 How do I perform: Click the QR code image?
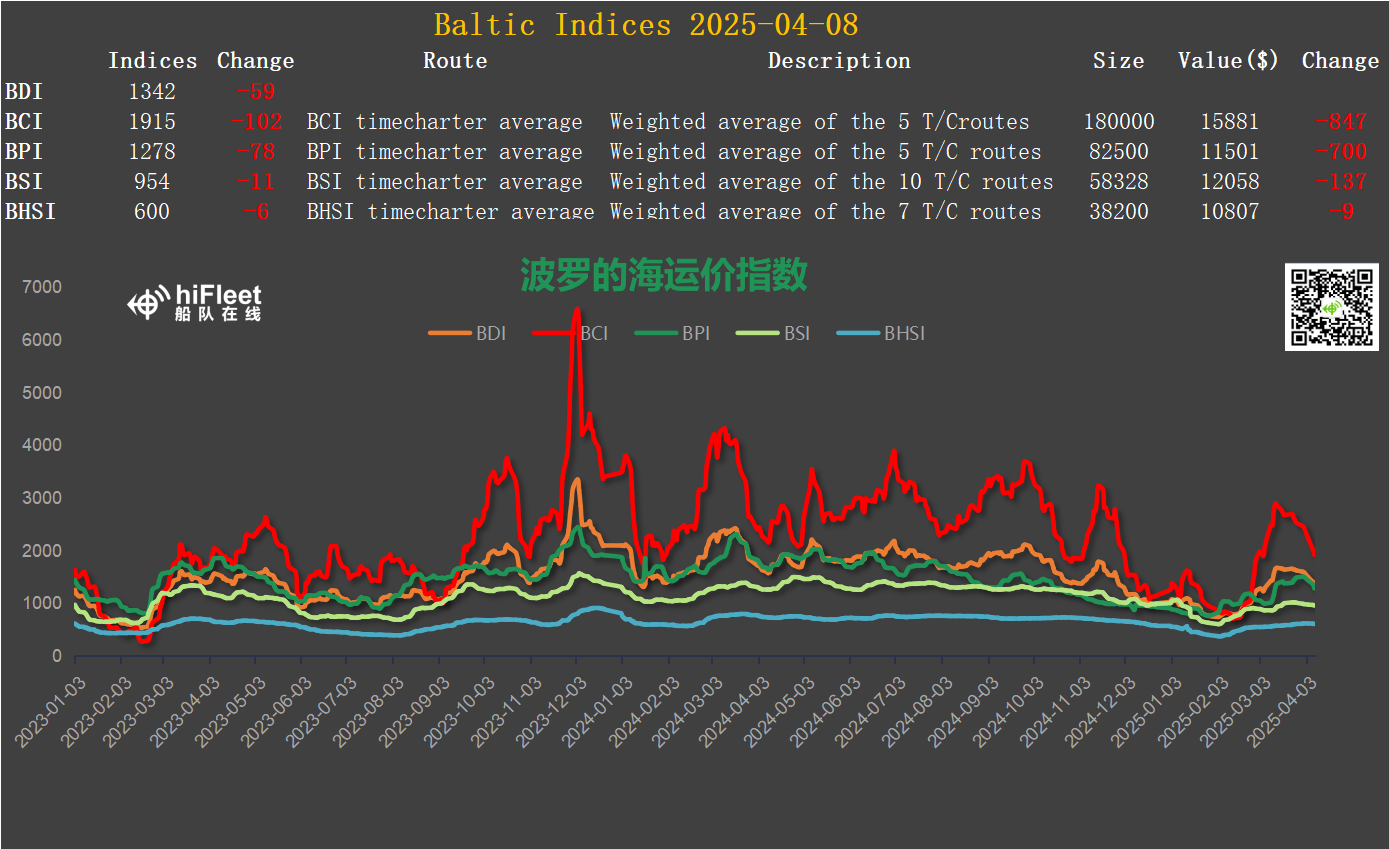coord(1331,307)
